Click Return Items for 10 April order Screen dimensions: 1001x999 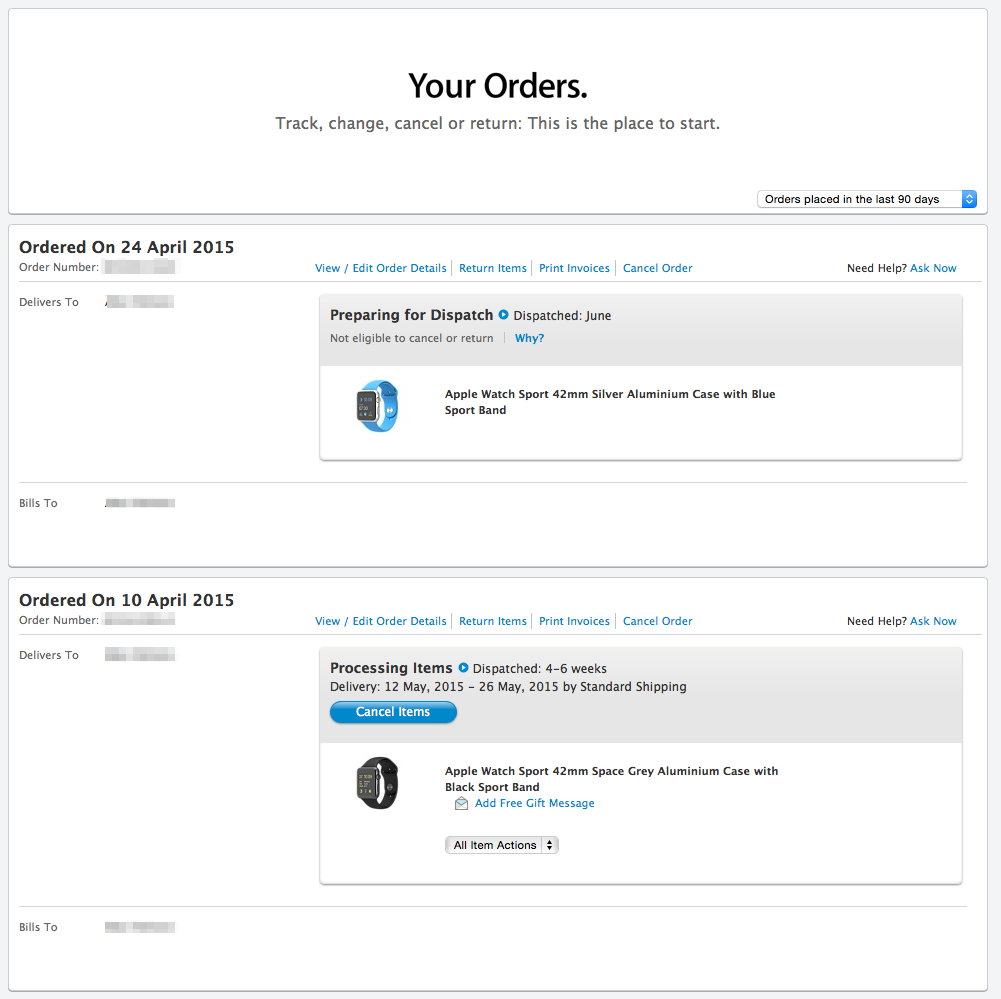coord(493,621)
